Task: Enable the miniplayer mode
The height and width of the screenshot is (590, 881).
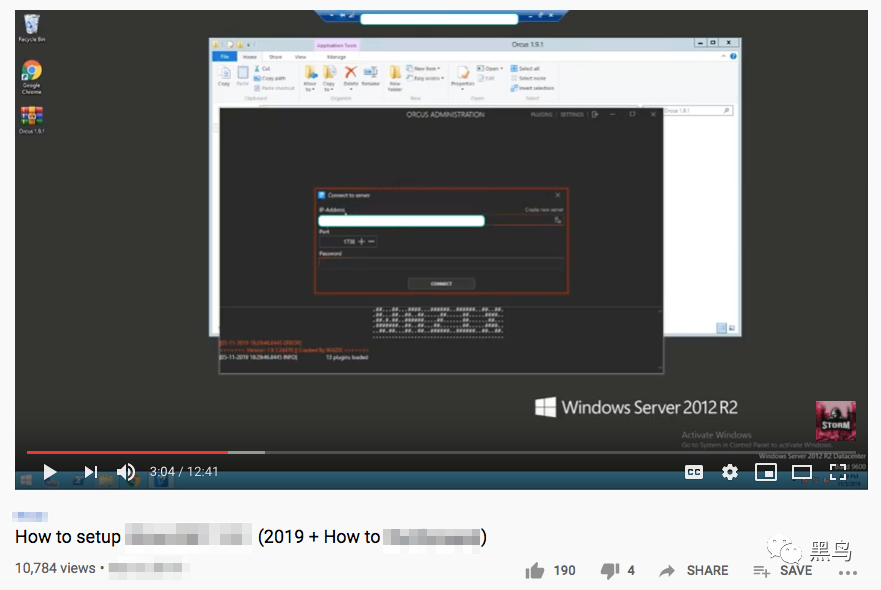Action: 765,472
